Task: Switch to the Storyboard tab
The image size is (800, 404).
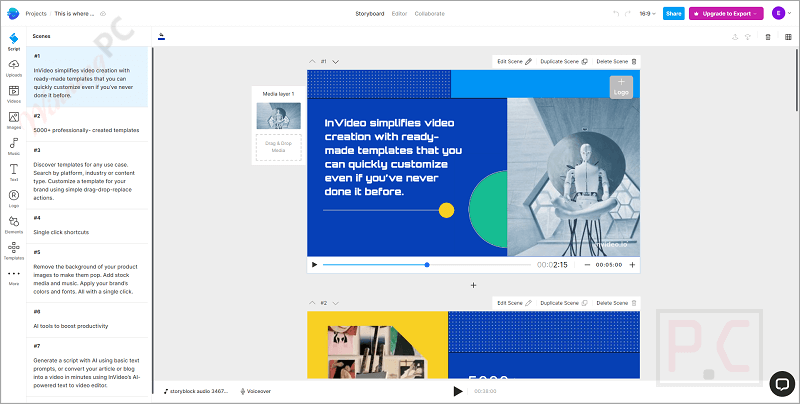Action: click(x=370, y=14)
